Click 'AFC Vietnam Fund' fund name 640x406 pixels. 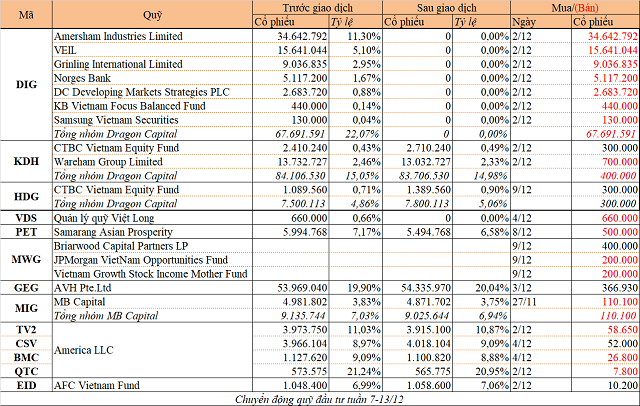(x=97, y=385)
